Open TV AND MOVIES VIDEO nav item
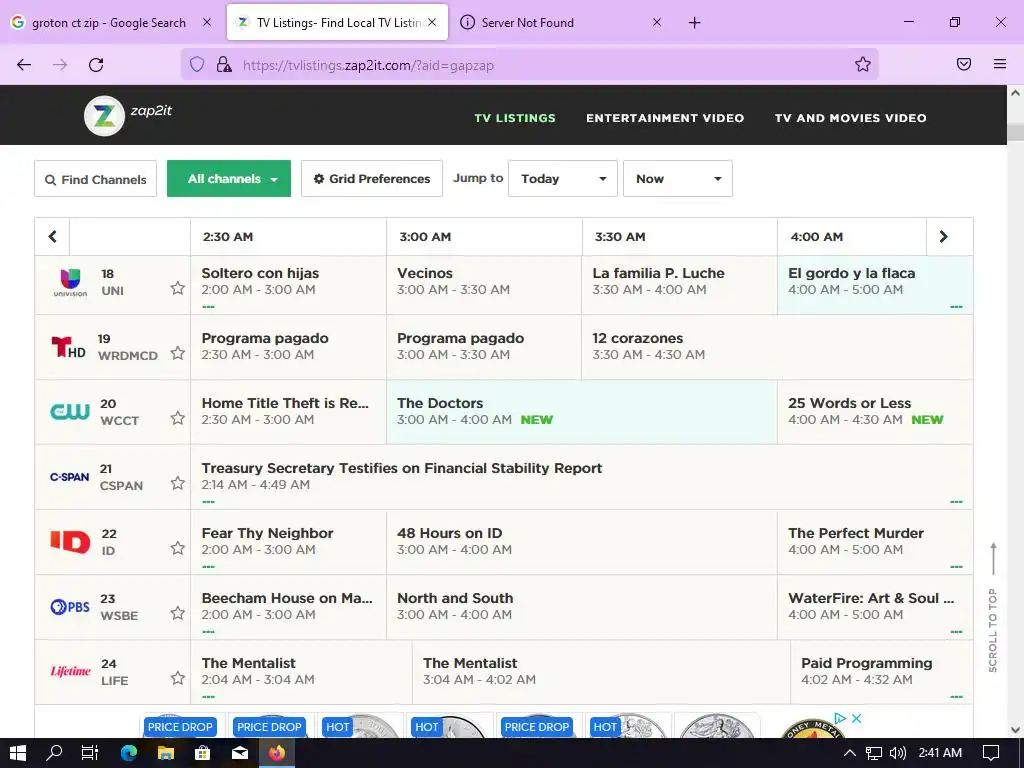 (850, 118)
